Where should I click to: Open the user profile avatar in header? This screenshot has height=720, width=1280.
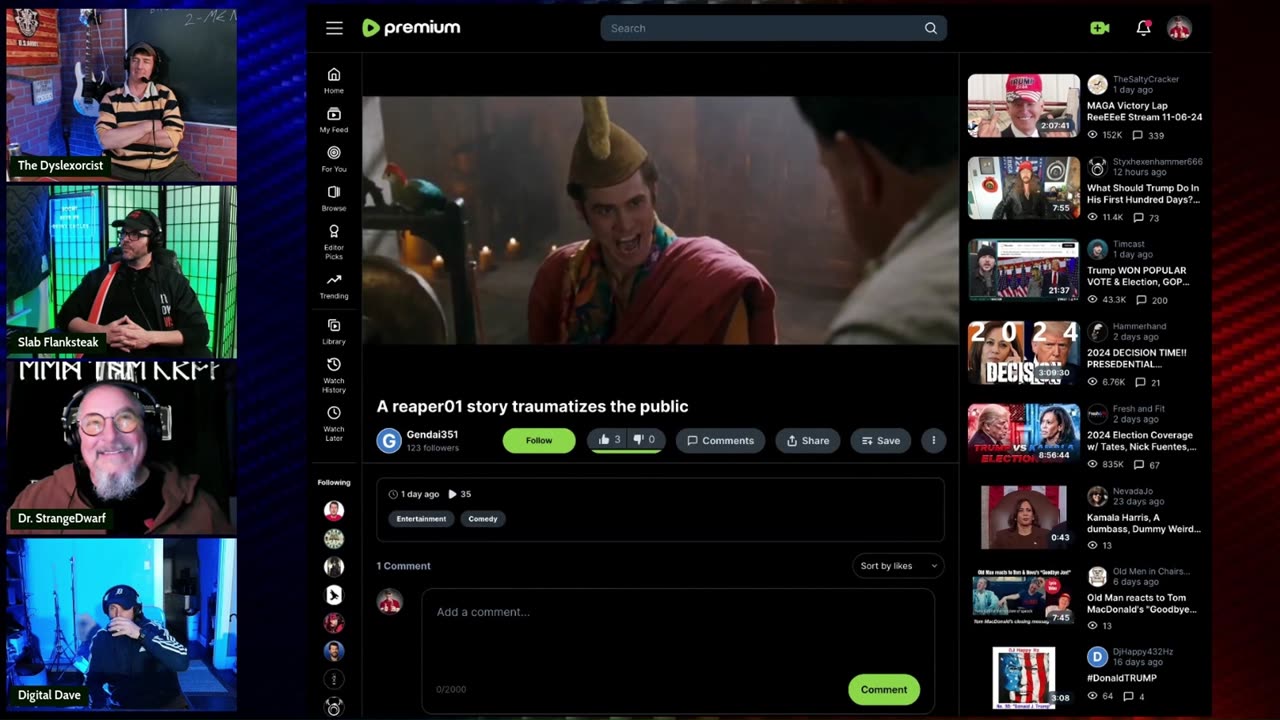pyautogui.click(x=1179, y=28)
